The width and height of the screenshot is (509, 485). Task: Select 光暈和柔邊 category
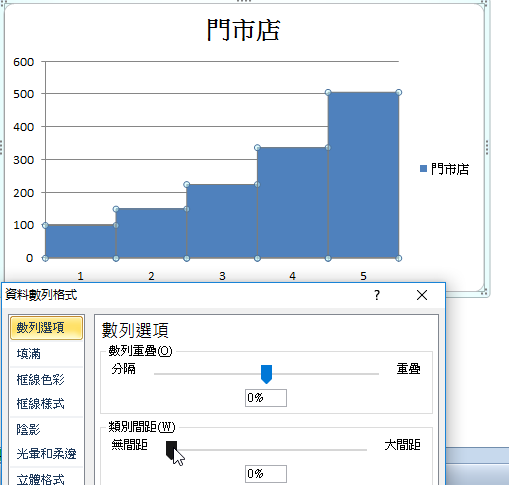[46, 453]
